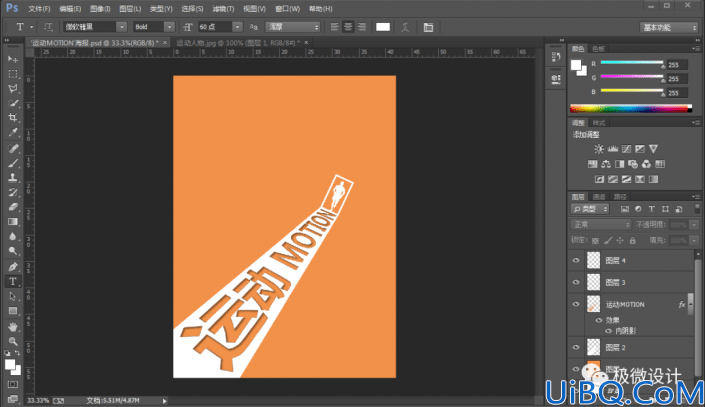Open the font family dropdown 微软雅黑
The image size is (705, 407).
tap(121, 27)
